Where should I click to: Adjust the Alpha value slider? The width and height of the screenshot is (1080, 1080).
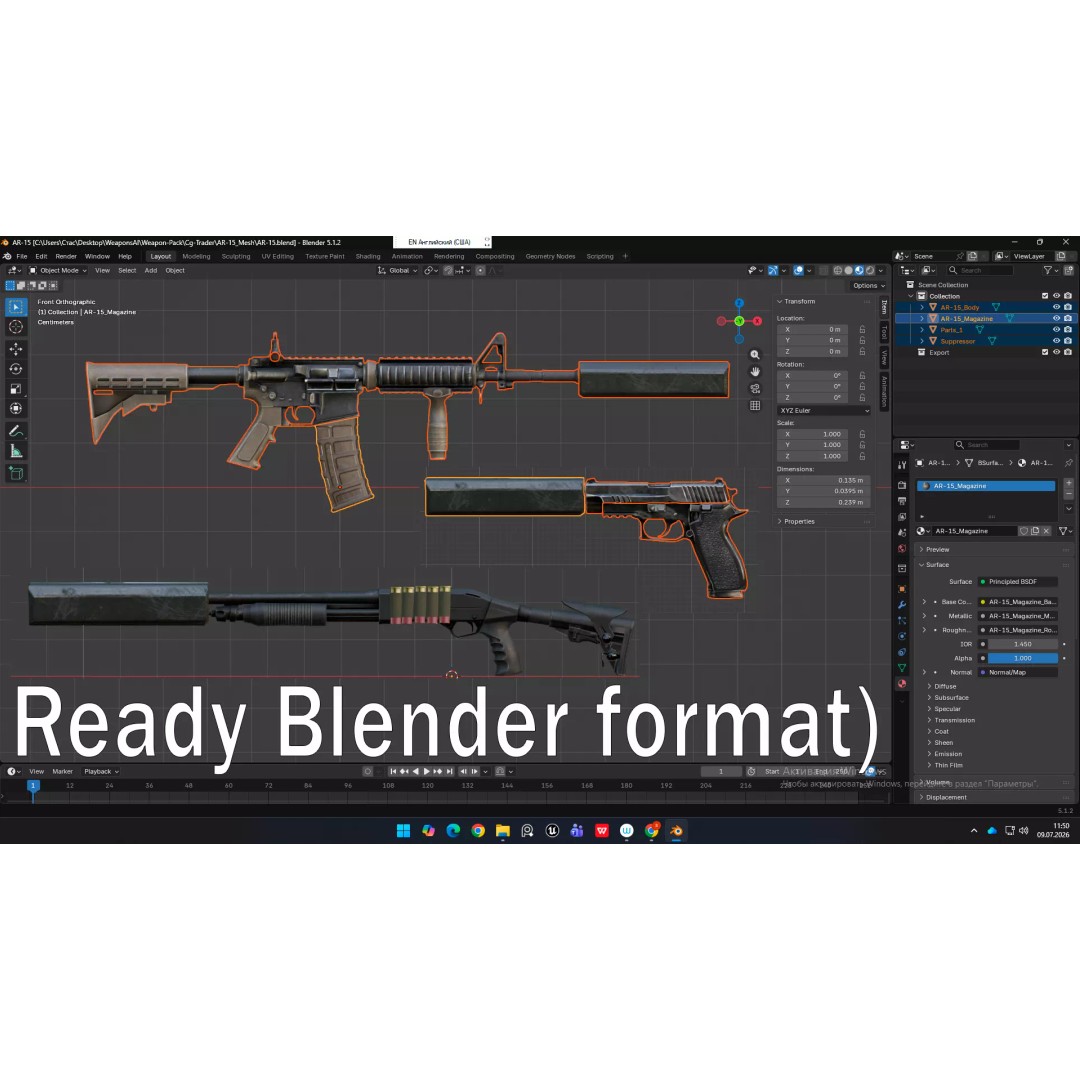click(1023, 658)
